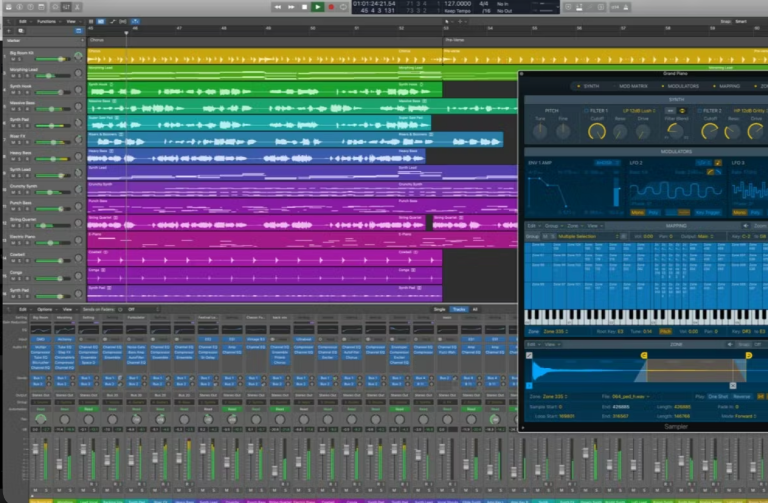Solo the Synth Hook track
This screenshot has height=503, width=768.
point(19,91)
